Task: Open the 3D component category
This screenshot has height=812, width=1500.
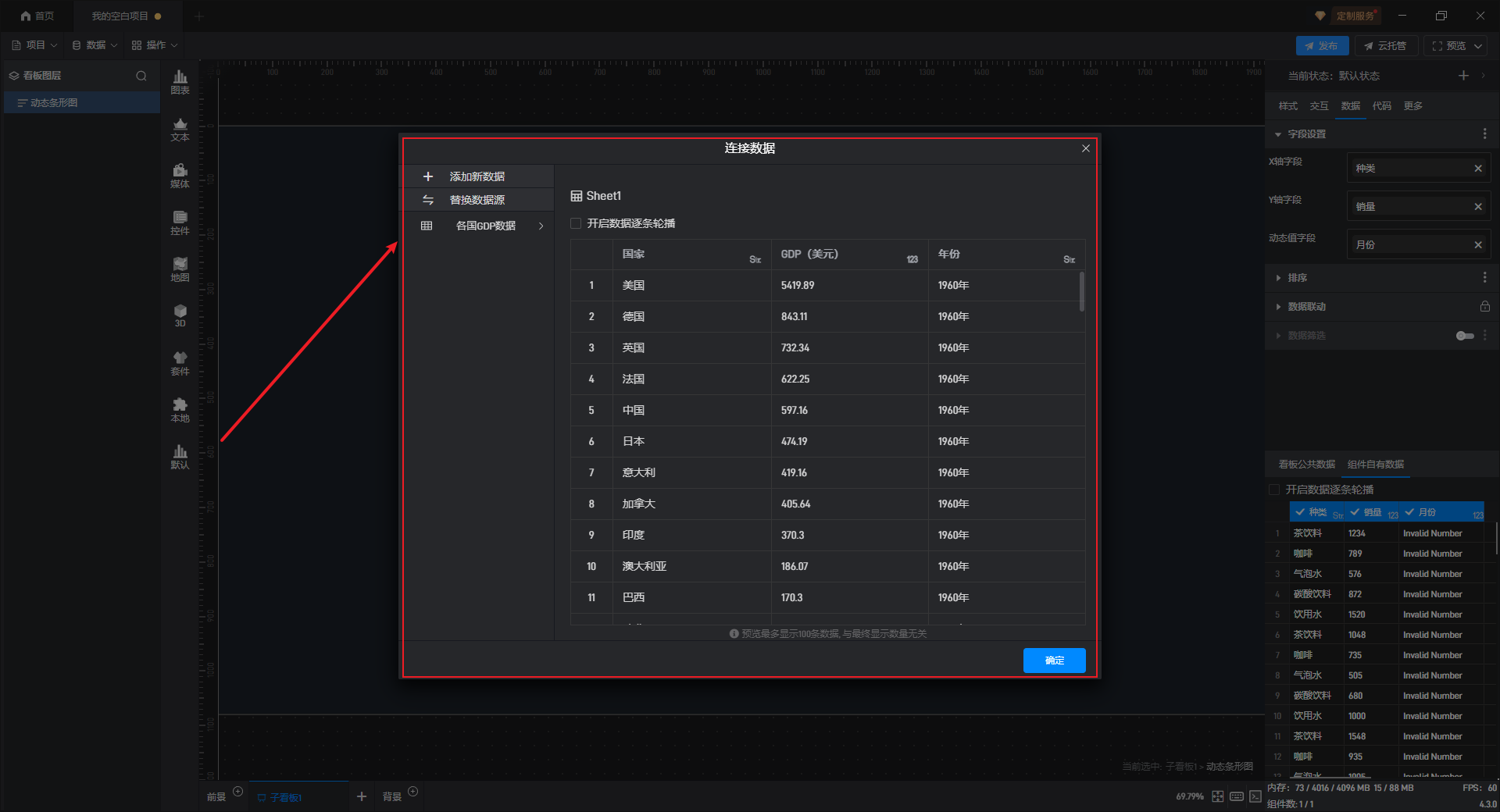Action: pyautogui.click(x=180, y=316)
